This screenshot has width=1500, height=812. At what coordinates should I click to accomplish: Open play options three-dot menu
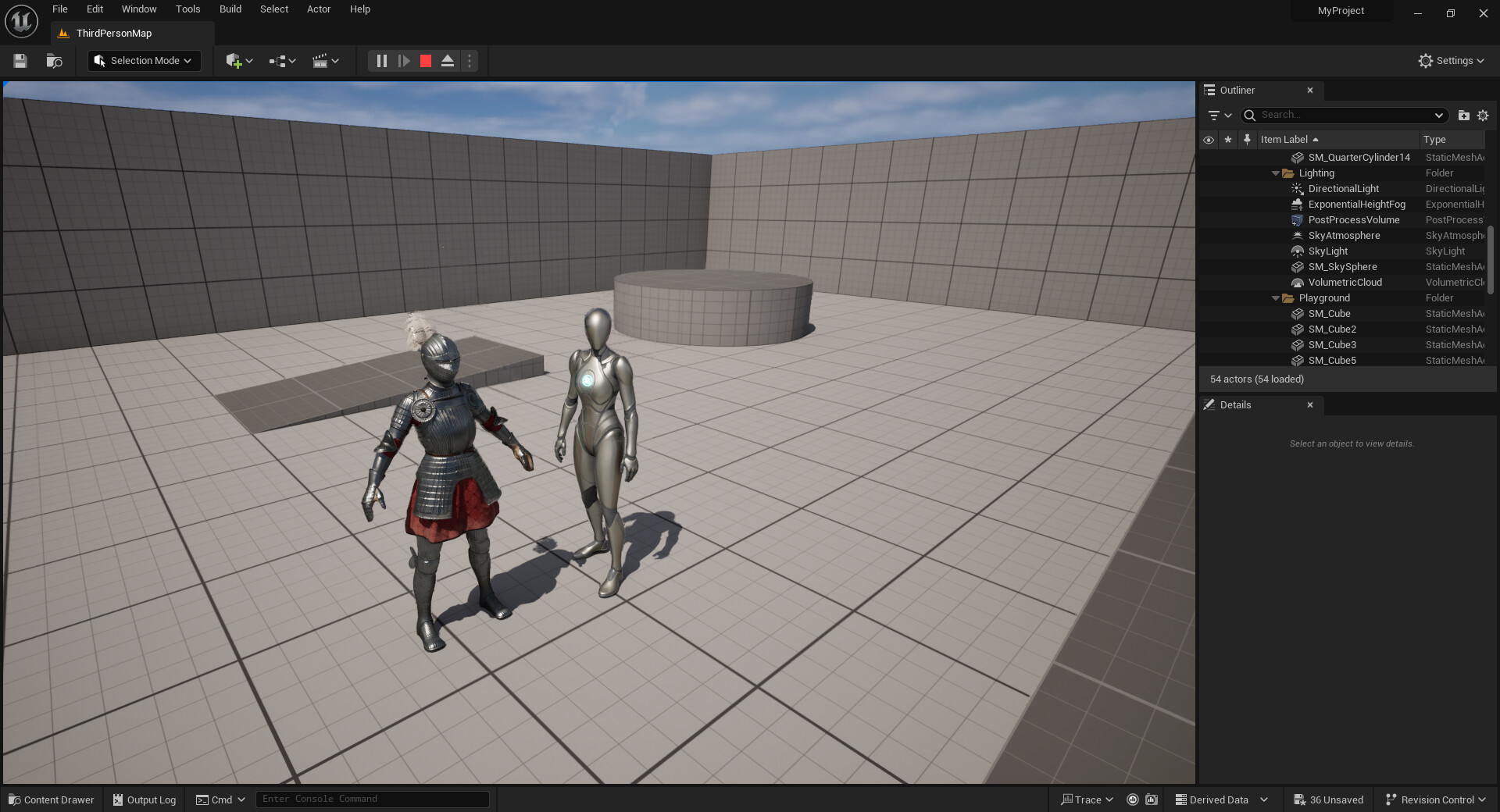(469, 61)
